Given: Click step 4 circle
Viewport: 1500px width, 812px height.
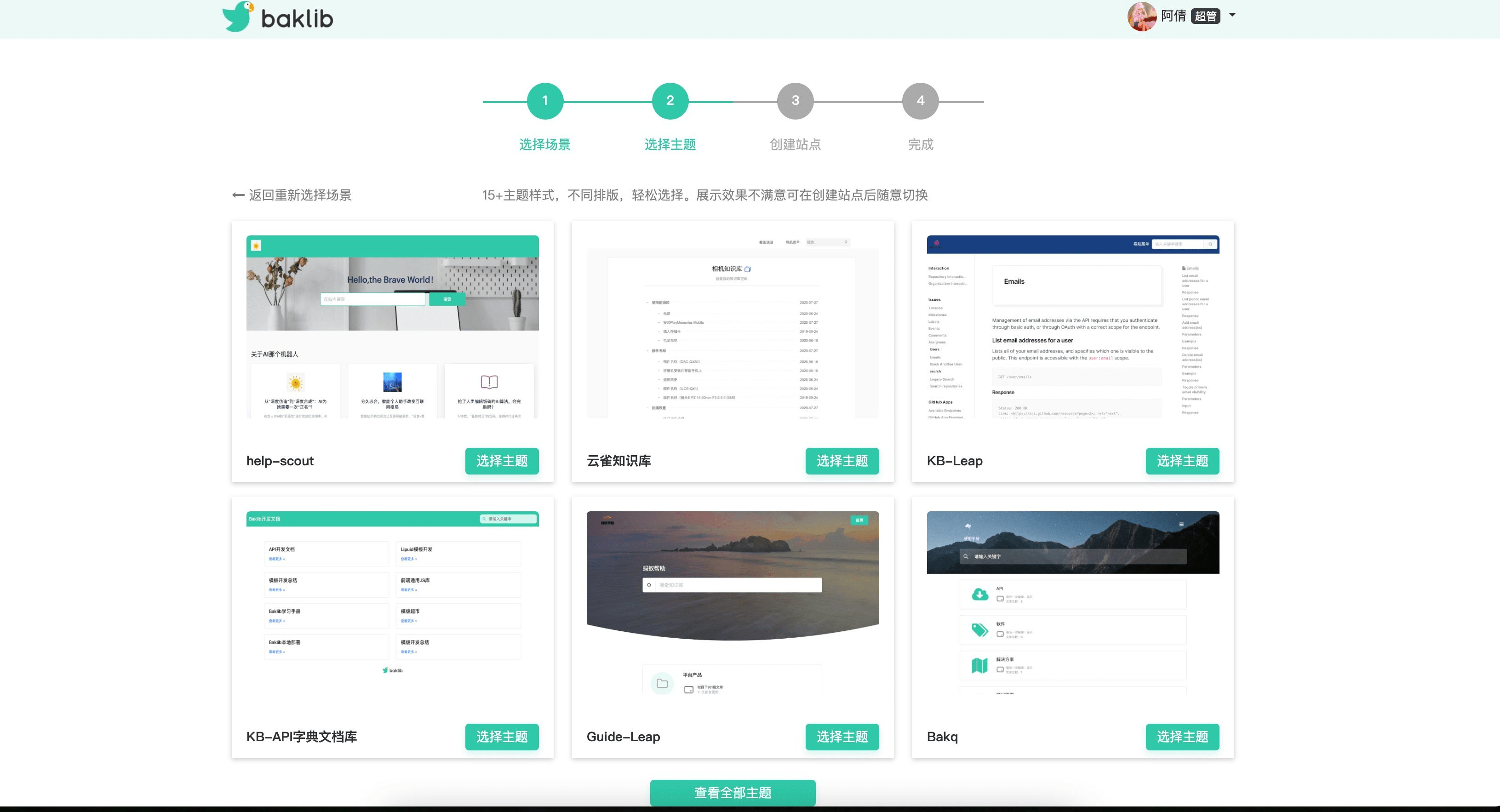Looking at the screenshot, I should point(921,101).
